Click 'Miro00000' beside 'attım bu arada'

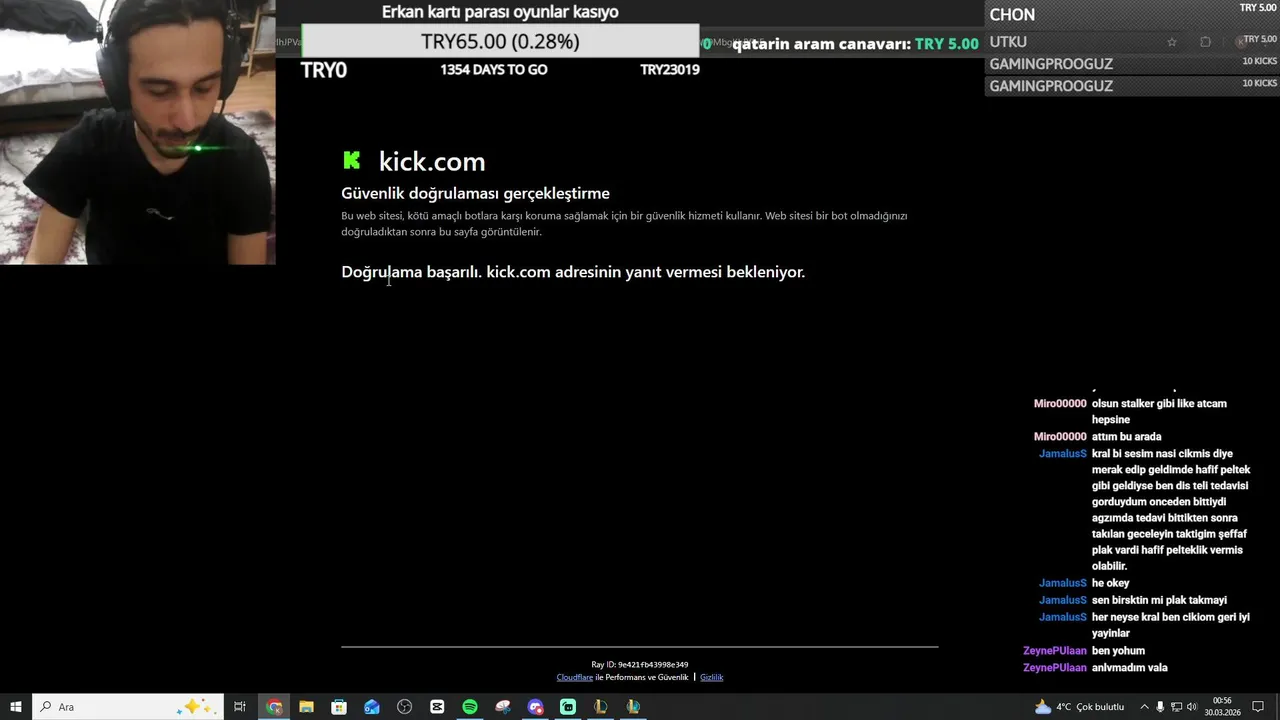1060,437
